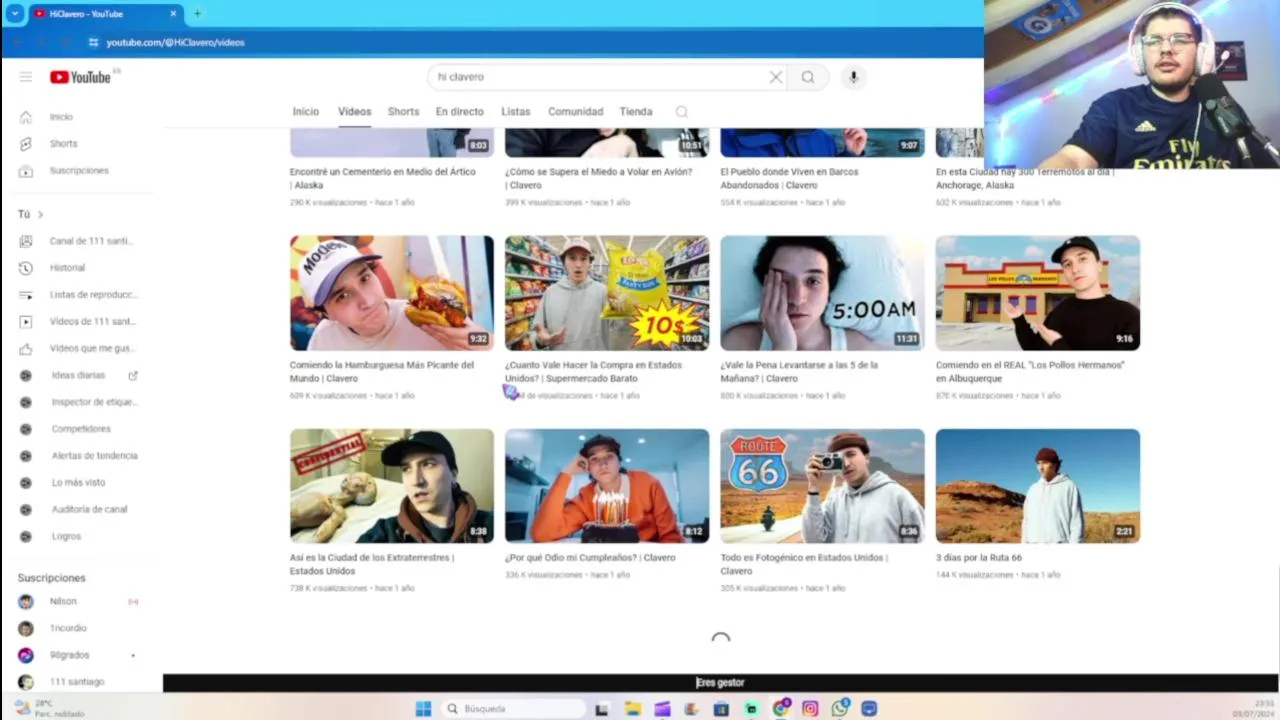Open the spicy hamburger video thumbnail
The height and width of the screenshot is (720, 1280).
[392, 293]
